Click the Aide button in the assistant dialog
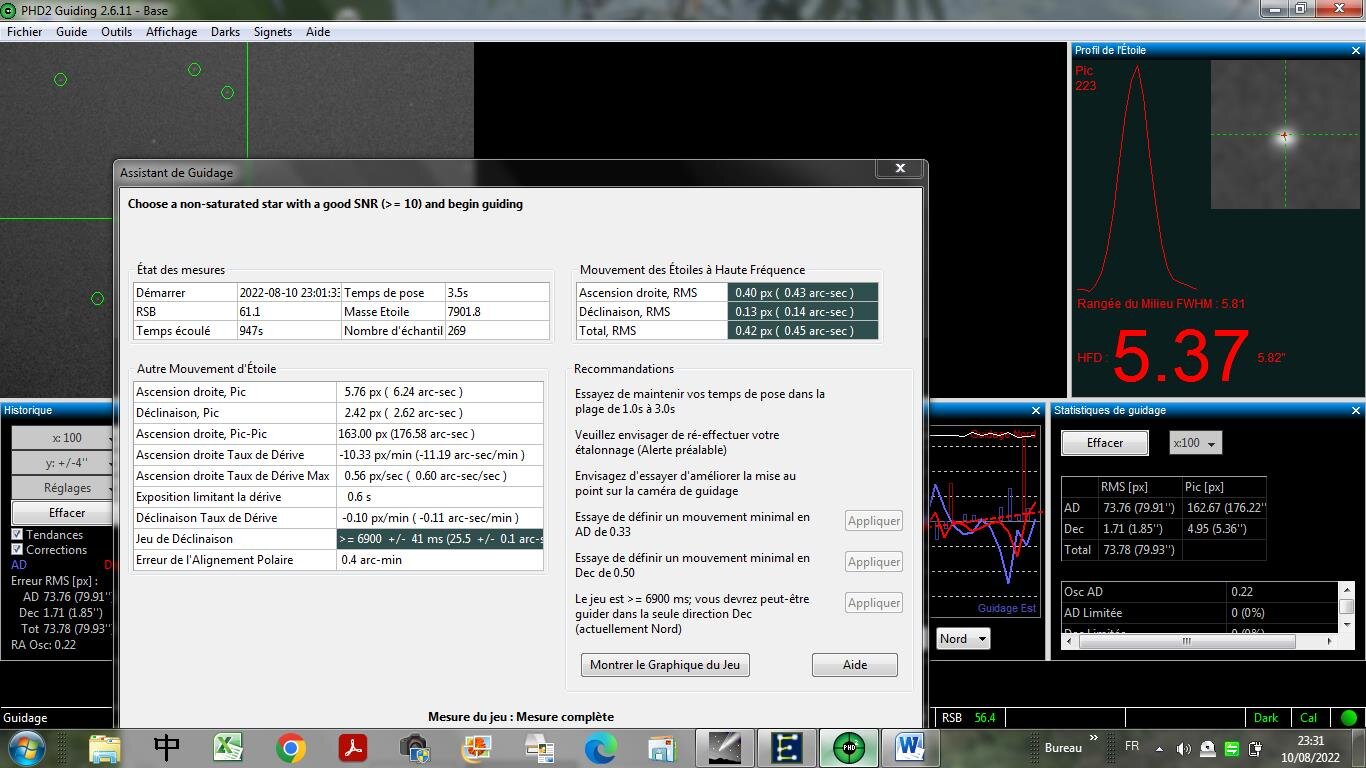 pyautogui.click(x=855, y=665)
